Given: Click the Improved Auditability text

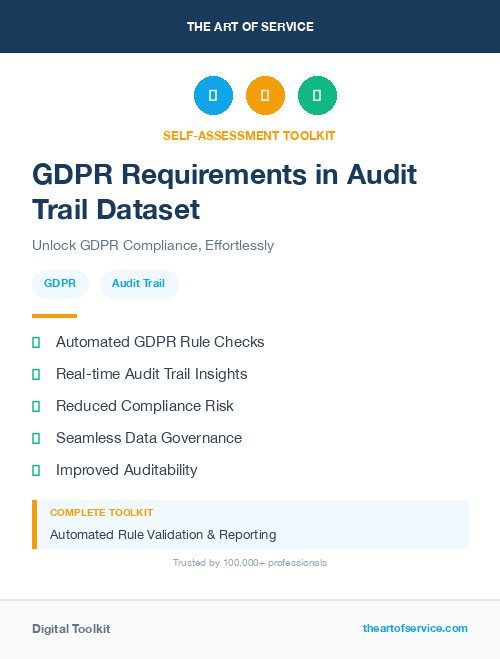Looking at the screenshot, I should tap(126, 470).
